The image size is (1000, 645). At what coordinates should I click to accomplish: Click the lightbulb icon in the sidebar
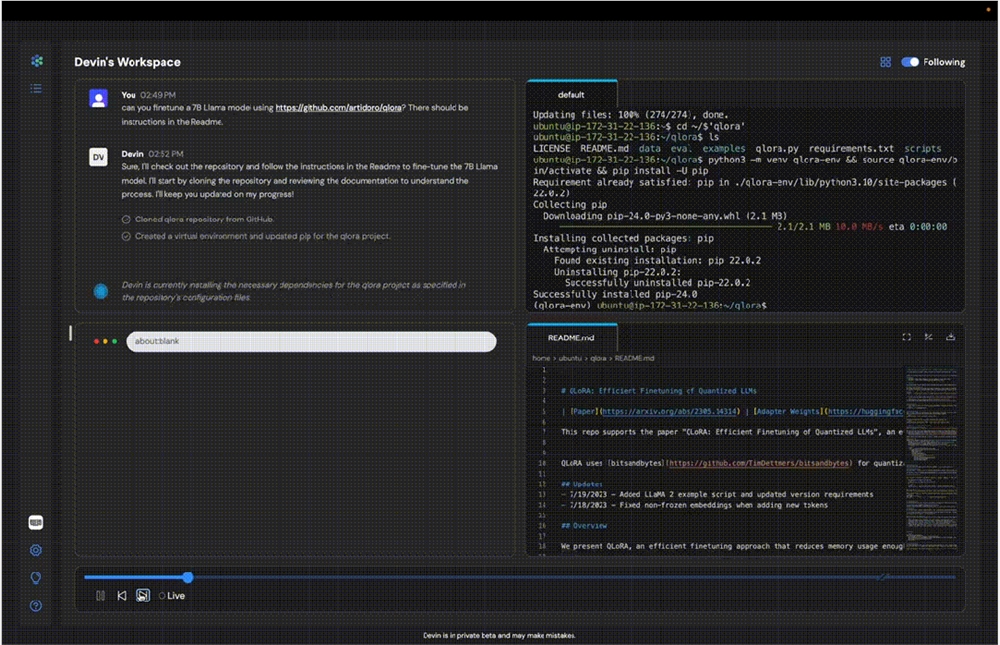pos(36,578)
